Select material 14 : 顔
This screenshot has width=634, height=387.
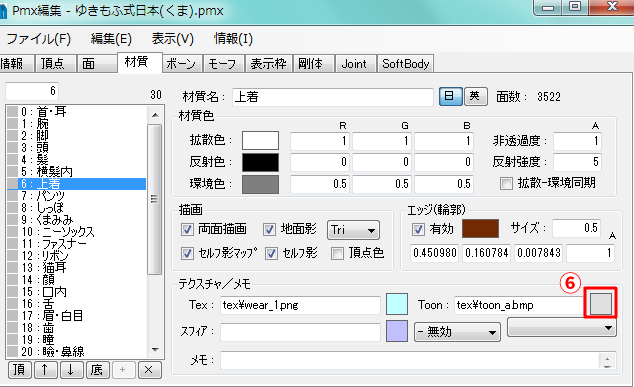(77, 280)
